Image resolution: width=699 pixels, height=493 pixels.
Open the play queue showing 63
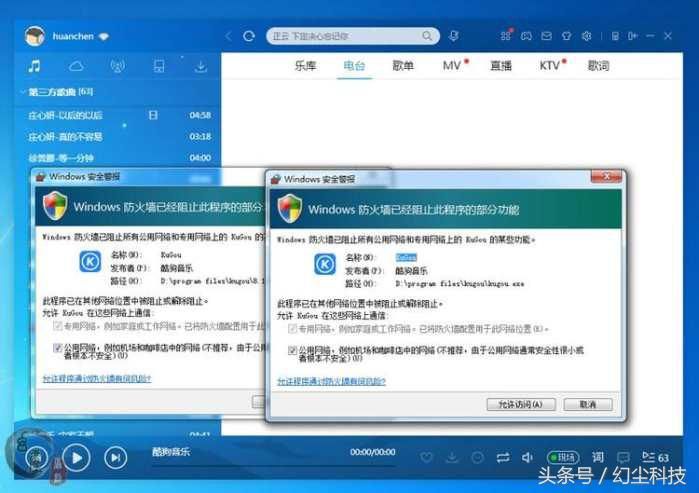pyautogui.click(x=655, y=457)
